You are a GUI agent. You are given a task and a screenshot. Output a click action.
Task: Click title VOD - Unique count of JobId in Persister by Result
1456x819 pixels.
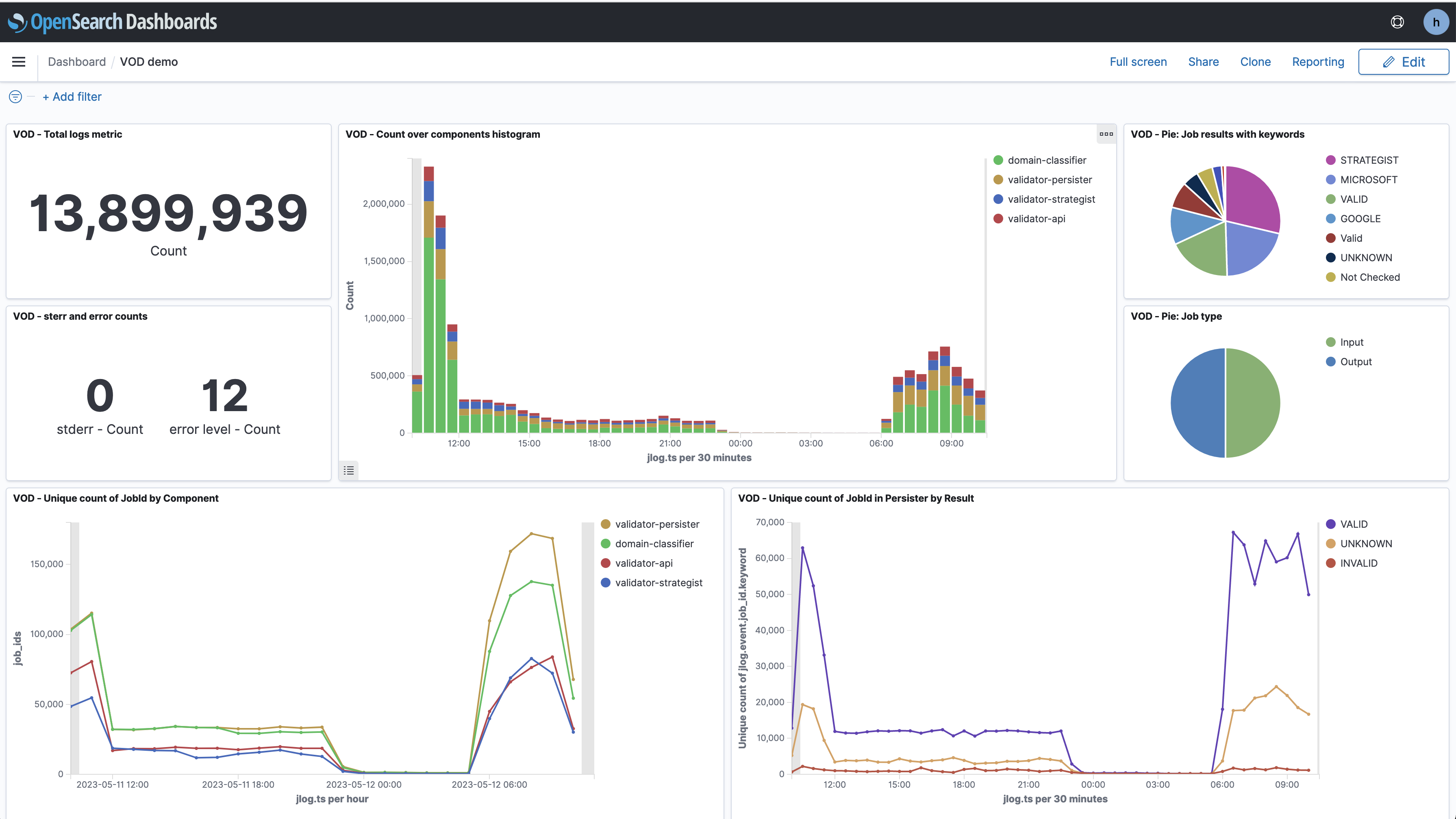[856, 498]
